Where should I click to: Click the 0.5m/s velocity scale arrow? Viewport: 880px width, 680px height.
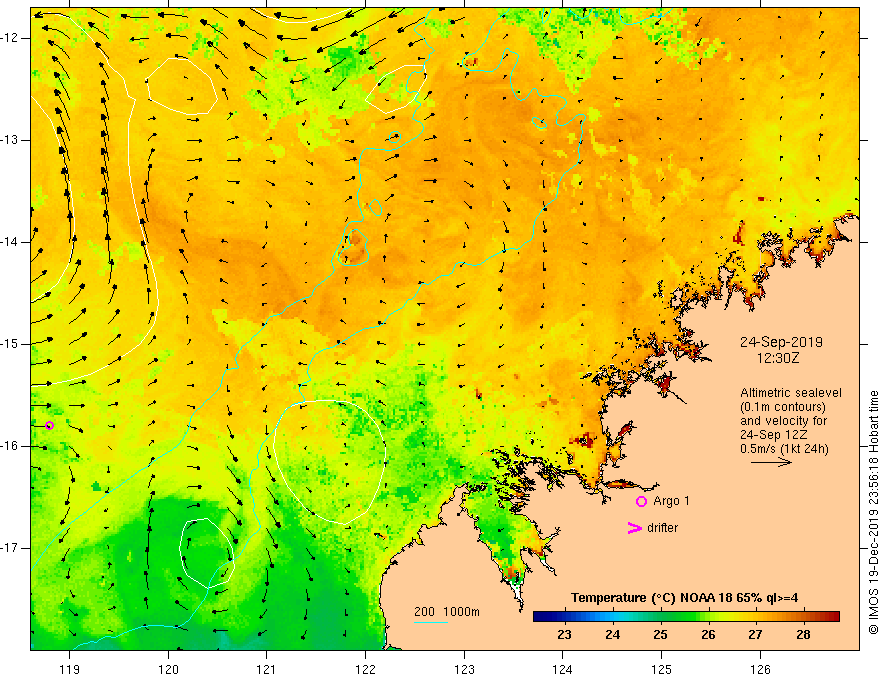pyautogui.click(x=771, y=463)
